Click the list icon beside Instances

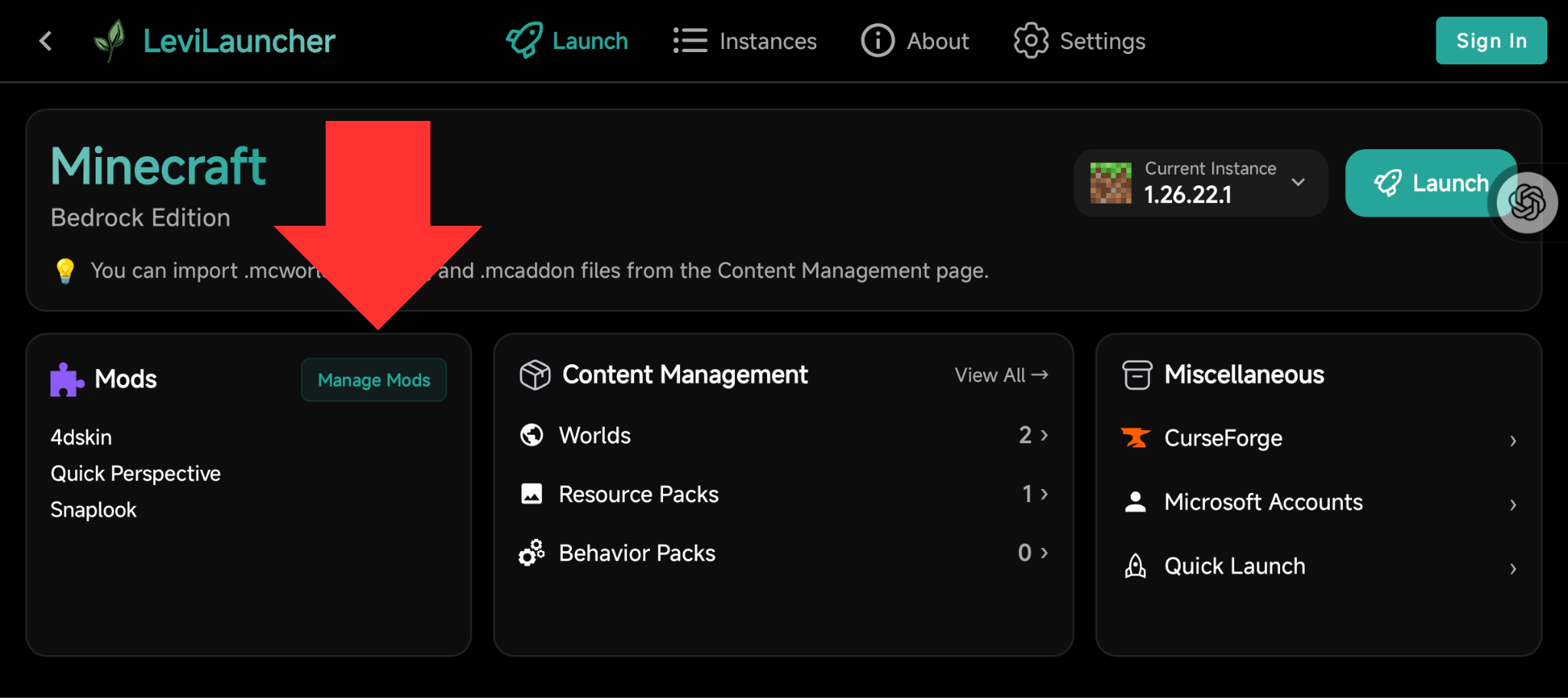(x=690, y=41)
